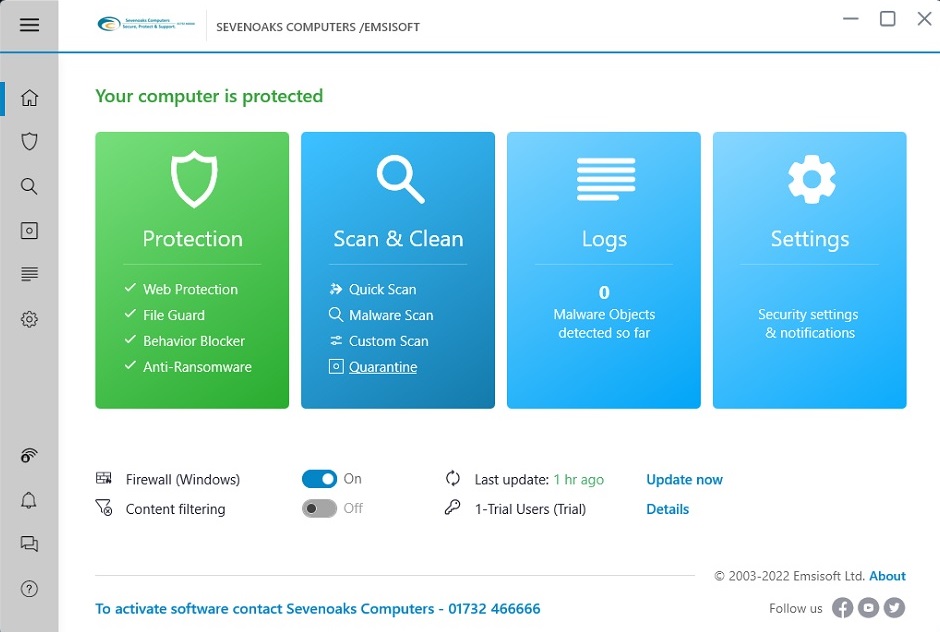Screen dimensions: 940x632
Task: Turn off Firewall (Windows) switch
Action: 320,478
